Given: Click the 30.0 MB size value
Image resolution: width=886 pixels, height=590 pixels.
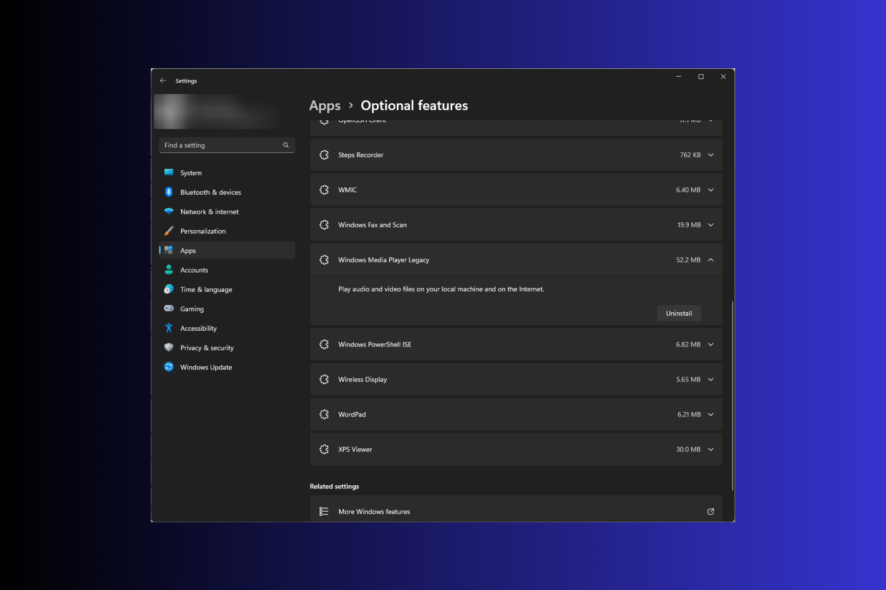Looking at the screenshot, I should [688, 449].
